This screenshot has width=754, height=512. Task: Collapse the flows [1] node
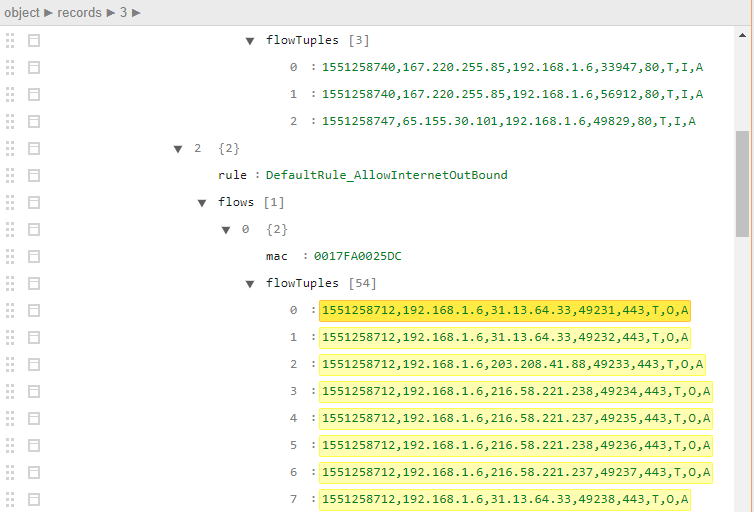pos(202,203)
